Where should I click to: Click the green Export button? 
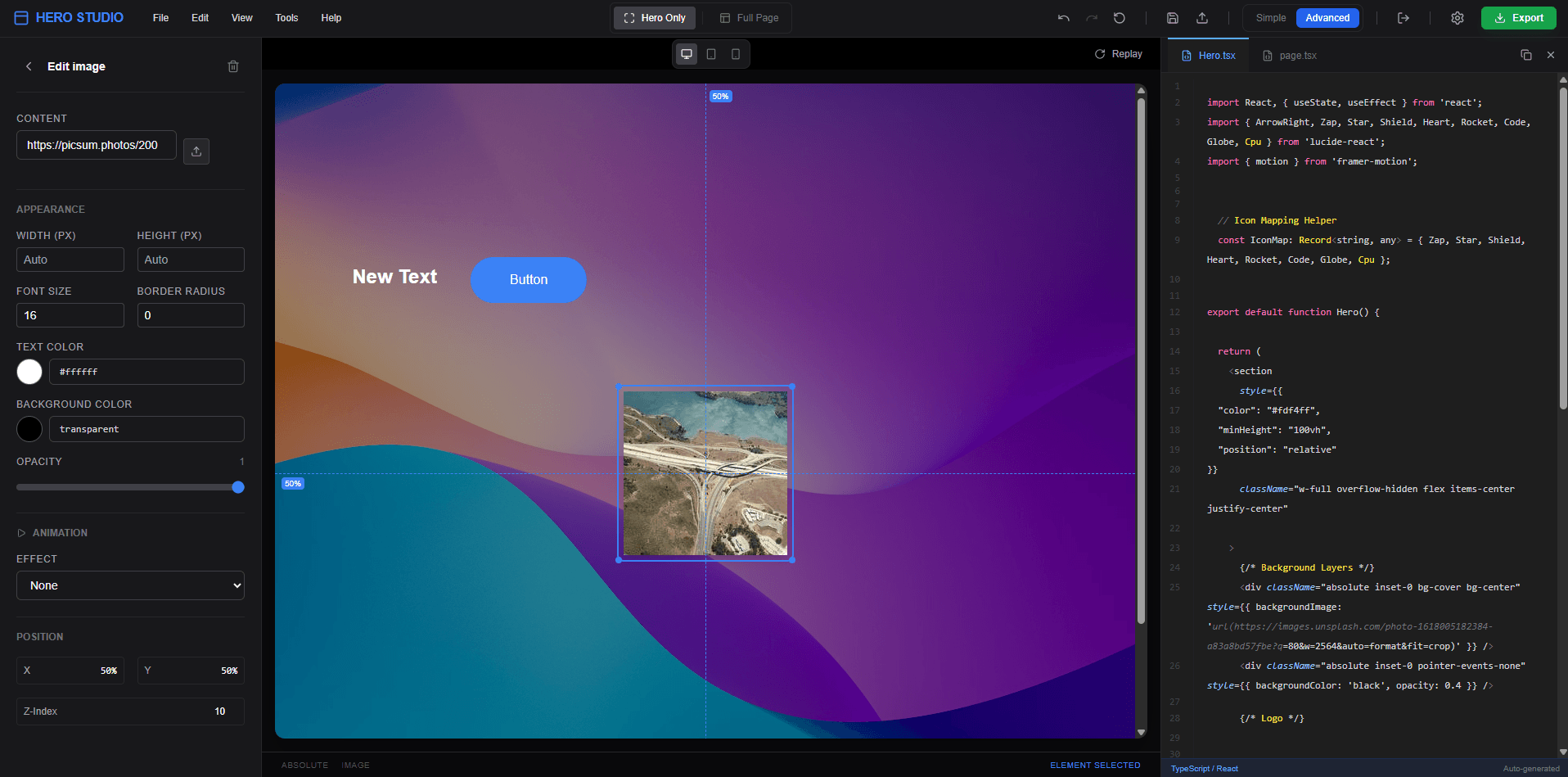coord(1518,18)
